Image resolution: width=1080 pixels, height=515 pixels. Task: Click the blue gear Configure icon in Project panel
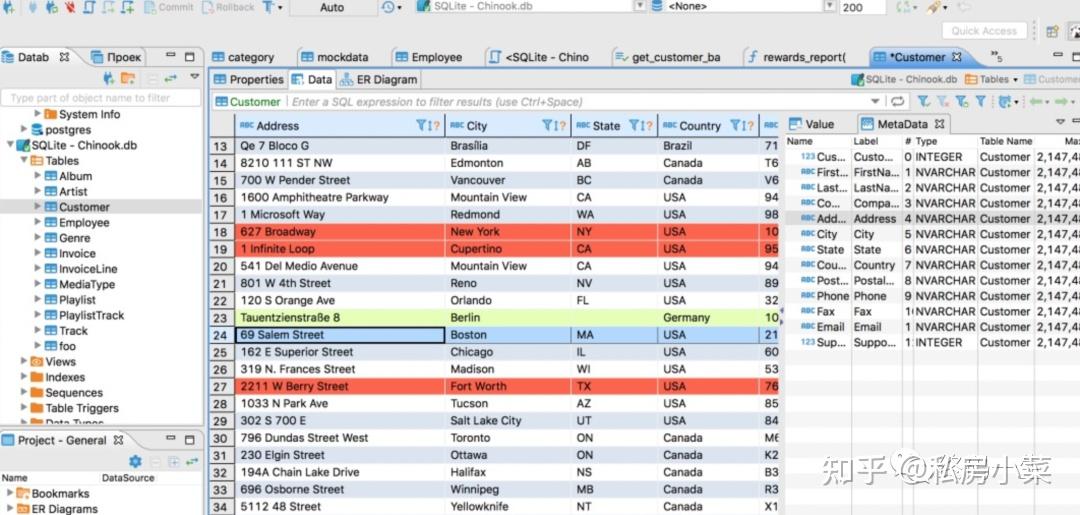pyautogui.click(x=135, y=461)
